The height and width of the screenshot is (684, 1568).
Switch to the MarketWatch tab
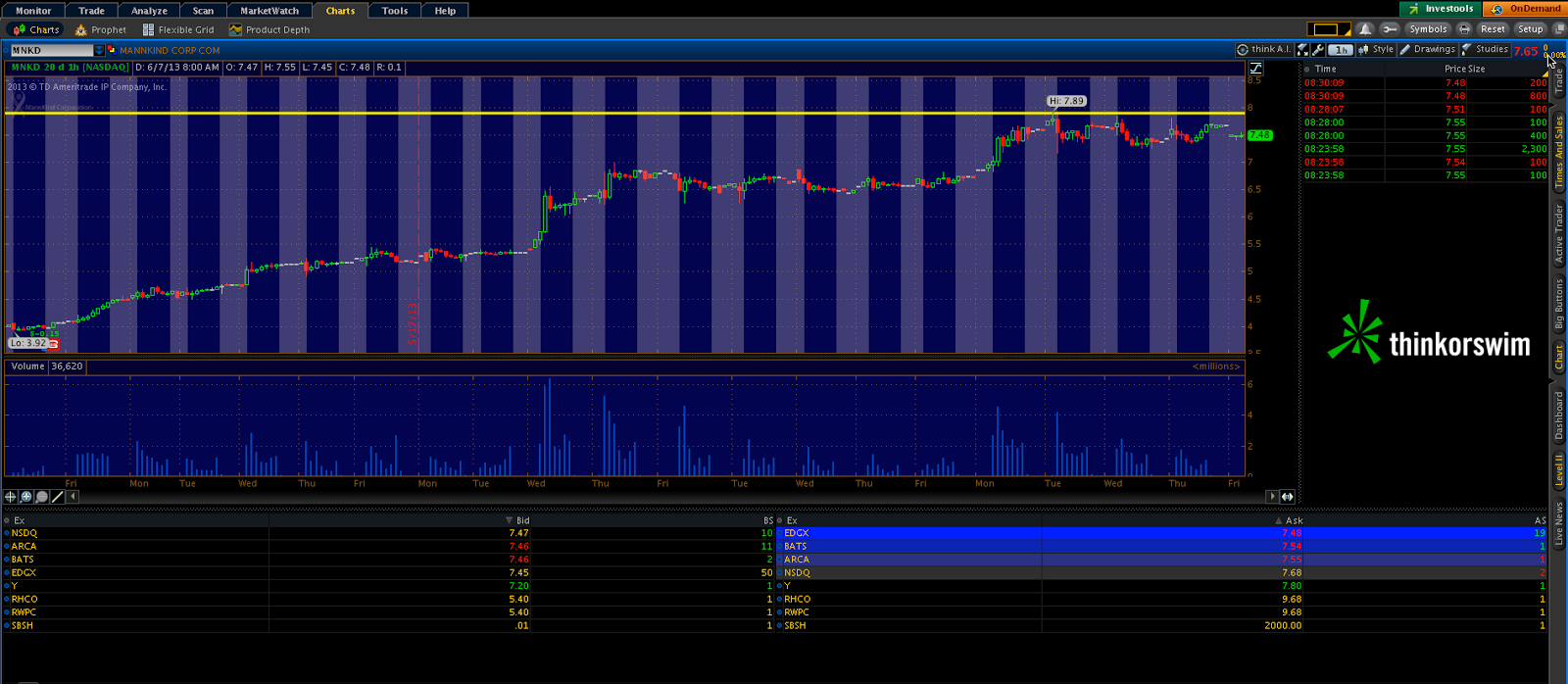(269, 11)
